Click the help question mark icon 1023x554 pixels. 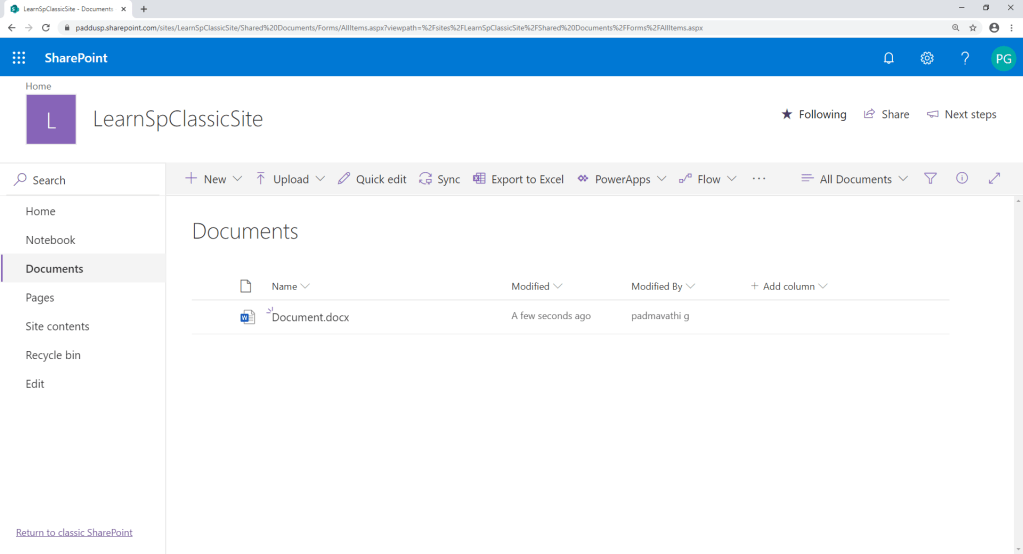965,58
